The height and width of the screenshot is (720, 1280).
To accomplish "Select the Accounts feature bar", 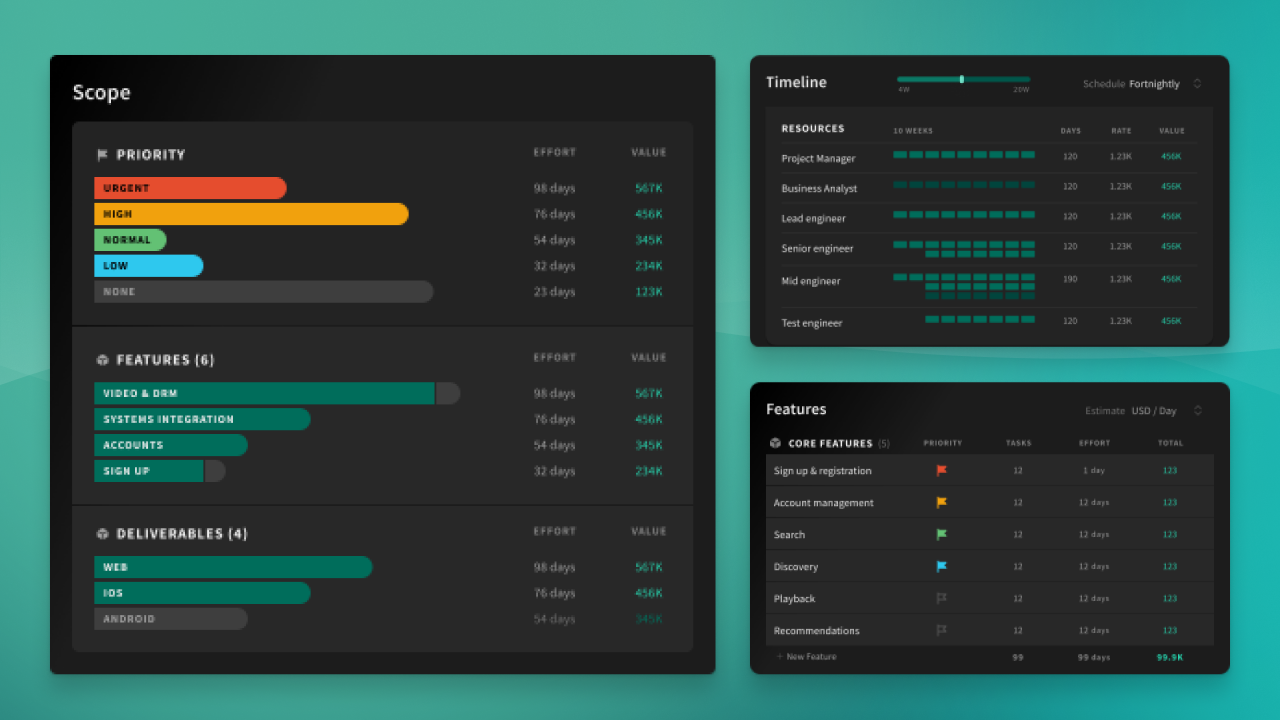I will point(171,445).
